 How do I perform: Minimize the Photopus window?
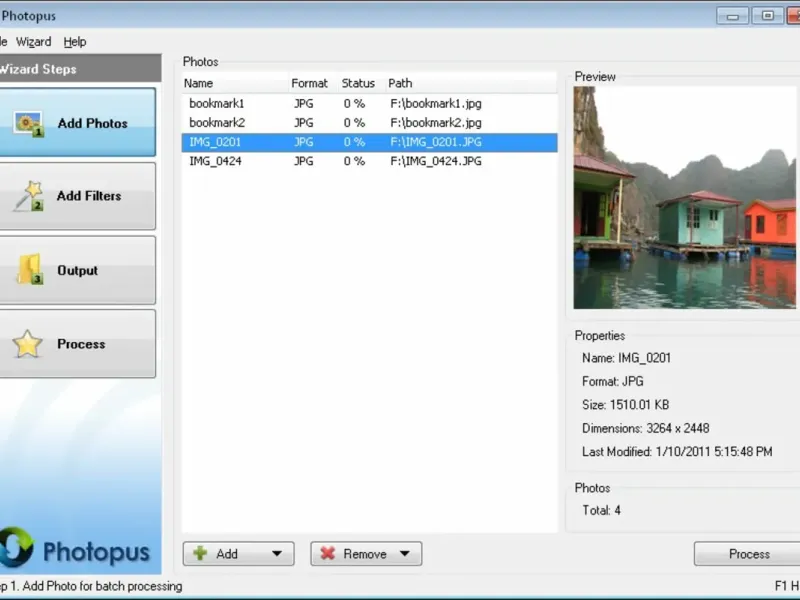point(732,16)
